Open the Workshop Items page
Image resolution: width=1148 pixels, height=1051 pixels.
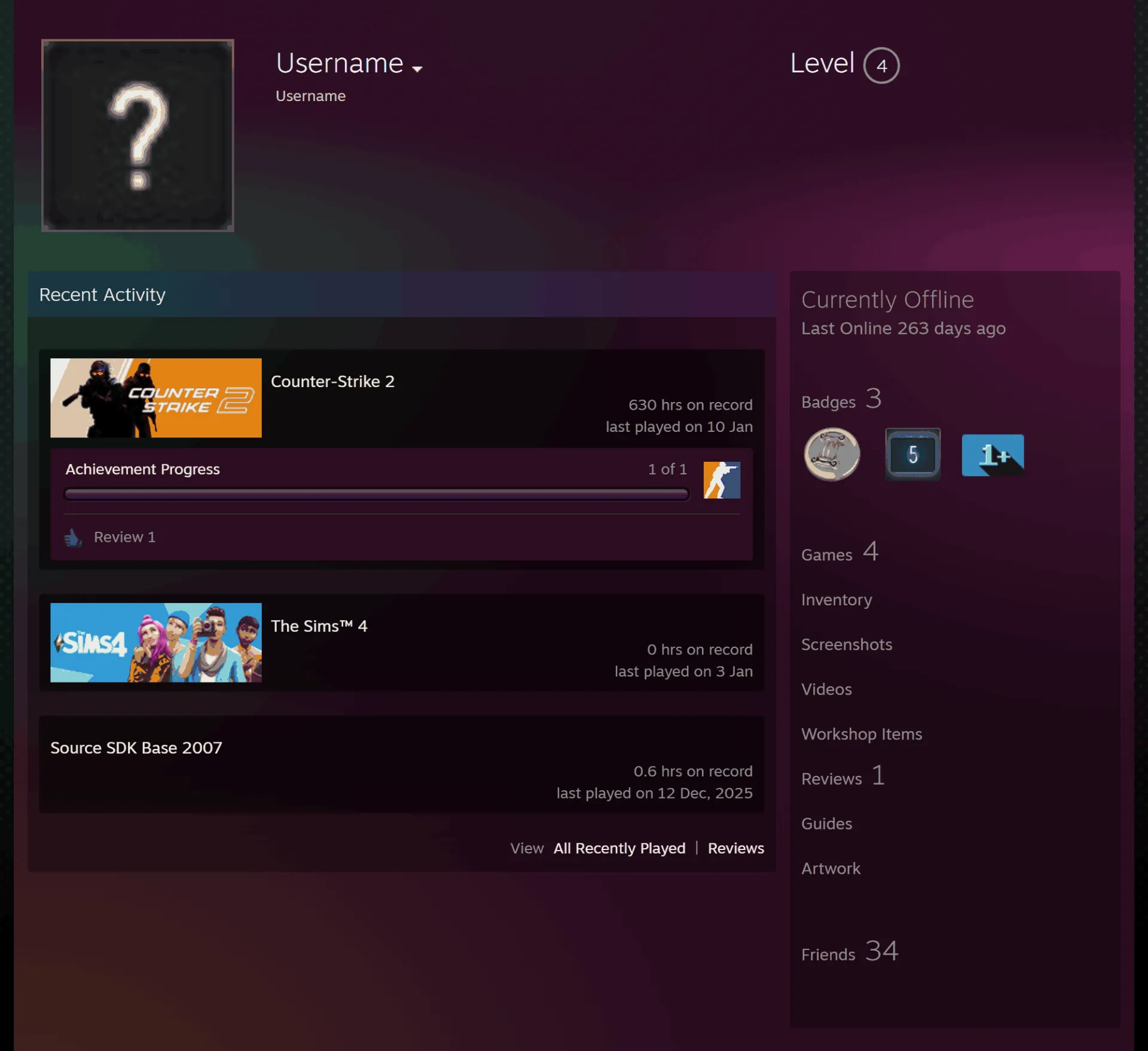pos(862,734)
